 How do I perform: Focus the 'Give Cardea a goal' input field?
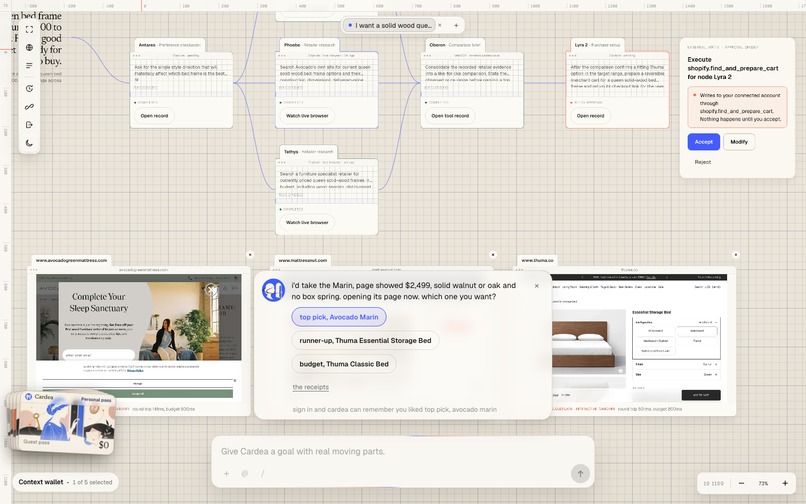pos(402,452)
